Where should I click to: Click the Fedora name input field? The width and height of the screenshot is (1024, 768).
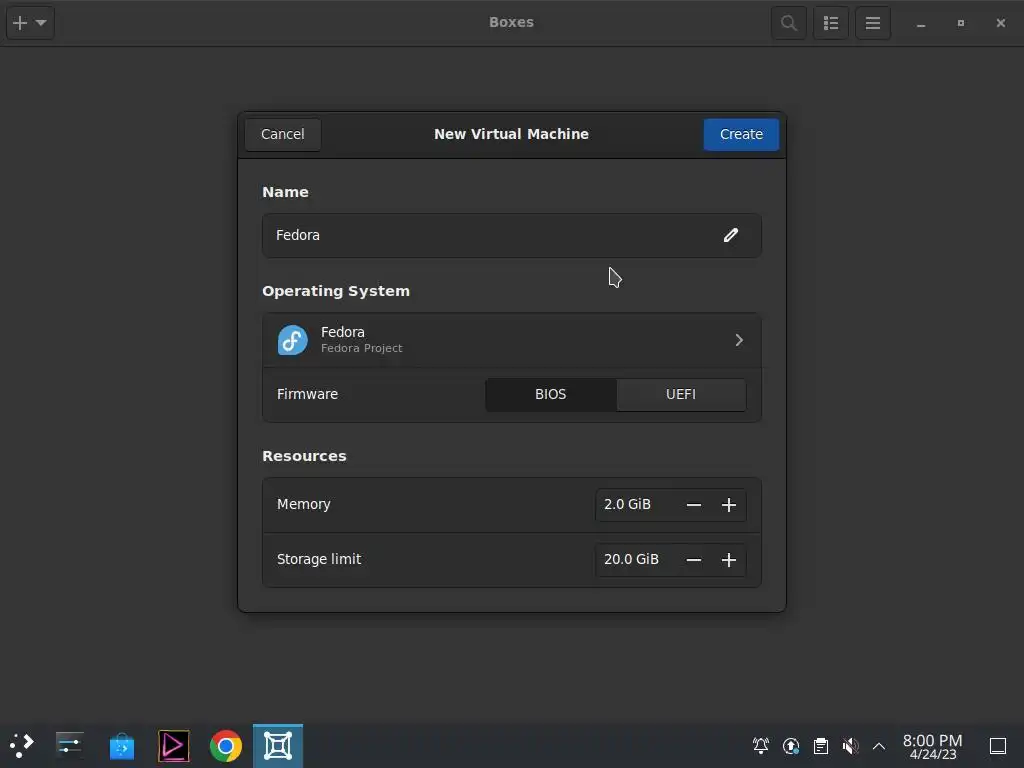tap(511, 235)
